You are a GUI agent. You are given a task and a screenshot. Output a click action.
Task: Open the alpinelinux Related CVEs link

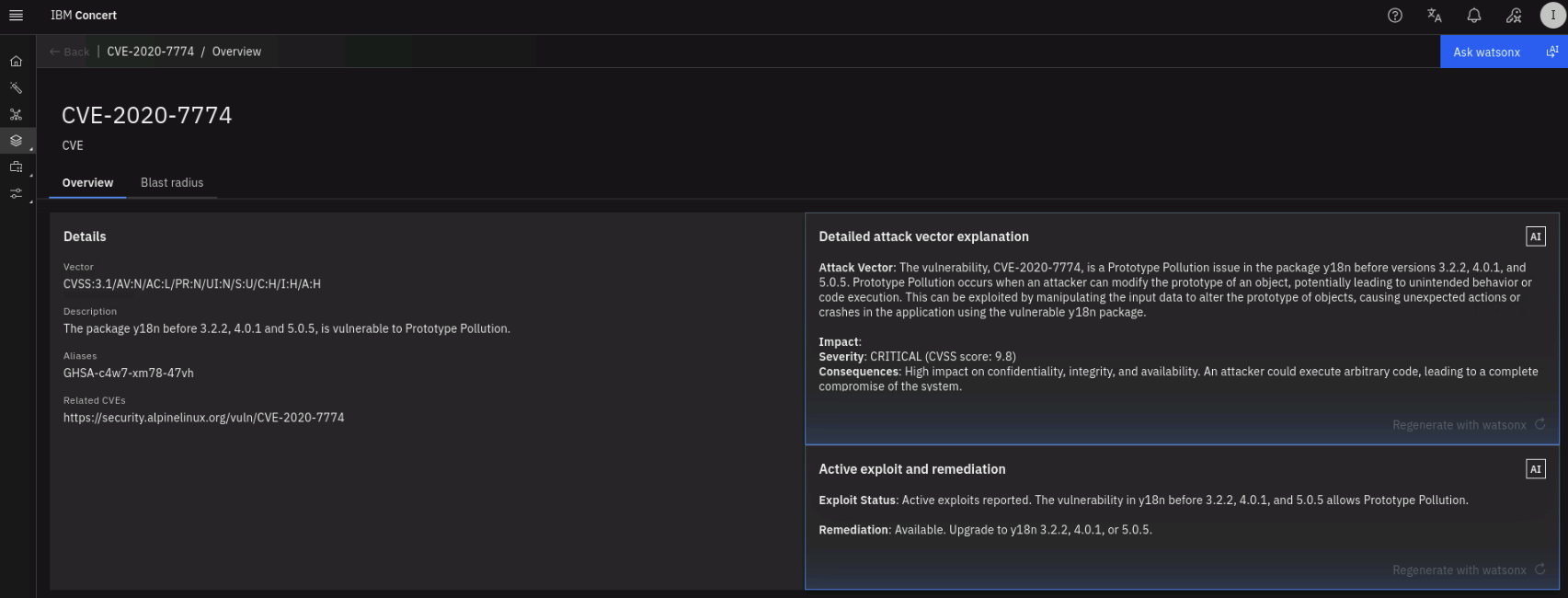[x=203, y=418]
